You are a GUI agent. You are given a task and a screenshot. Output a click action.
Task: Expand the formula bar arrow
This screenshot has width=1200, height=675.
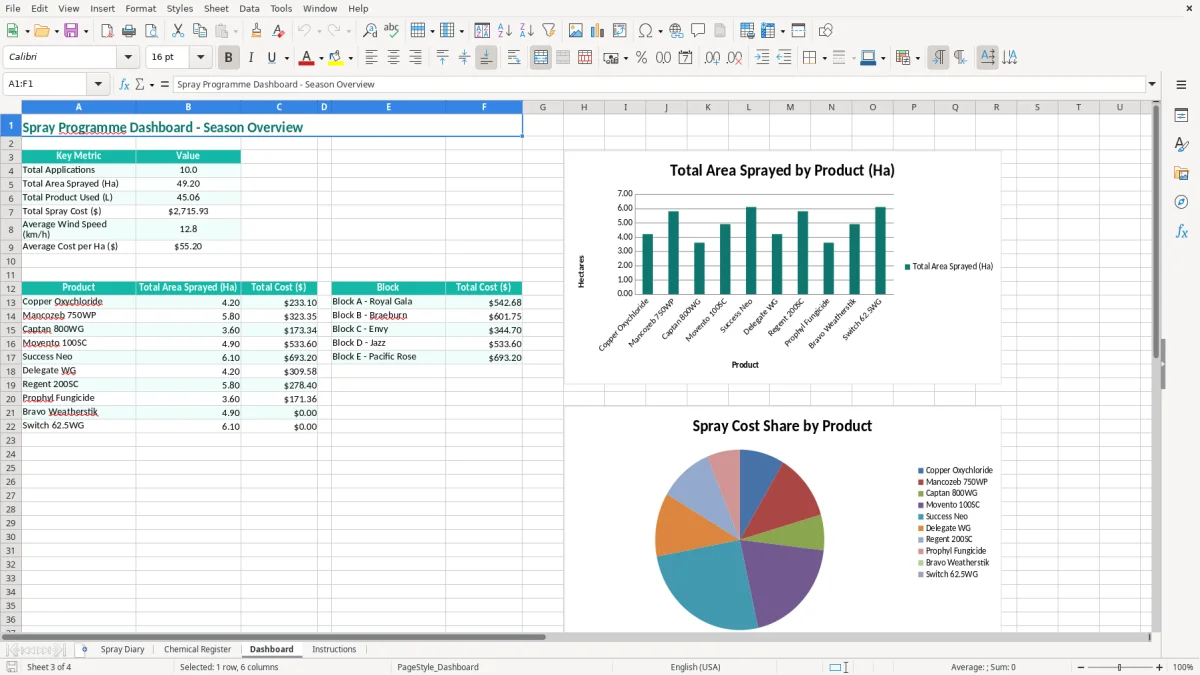tap(1152, 84)
